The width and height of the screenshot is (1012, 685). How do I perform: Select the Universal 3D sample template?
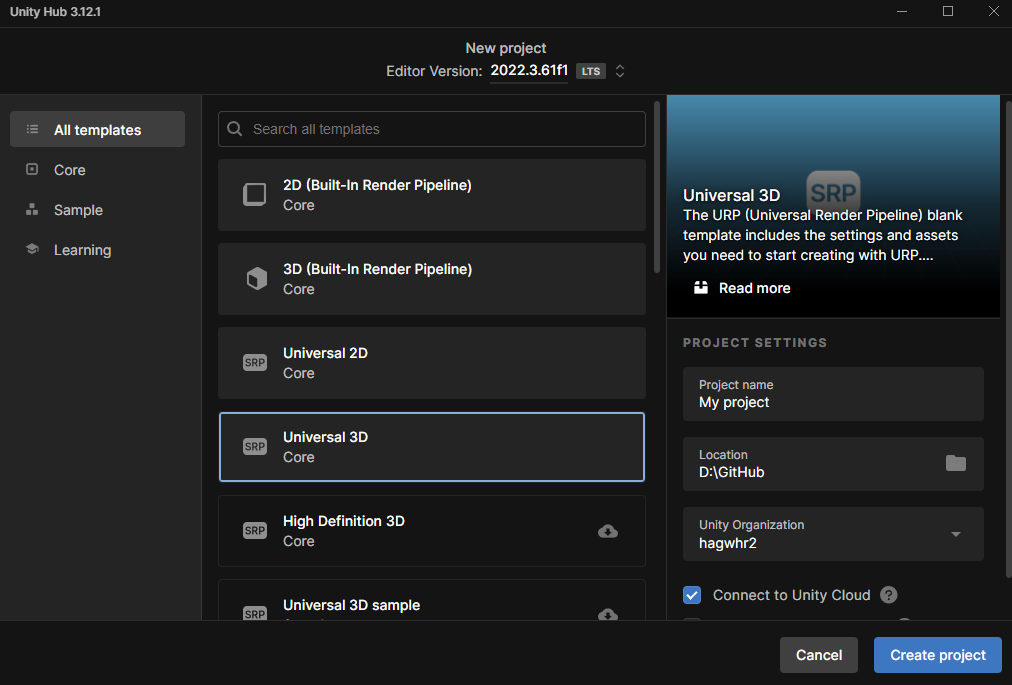tap(432, 600)
